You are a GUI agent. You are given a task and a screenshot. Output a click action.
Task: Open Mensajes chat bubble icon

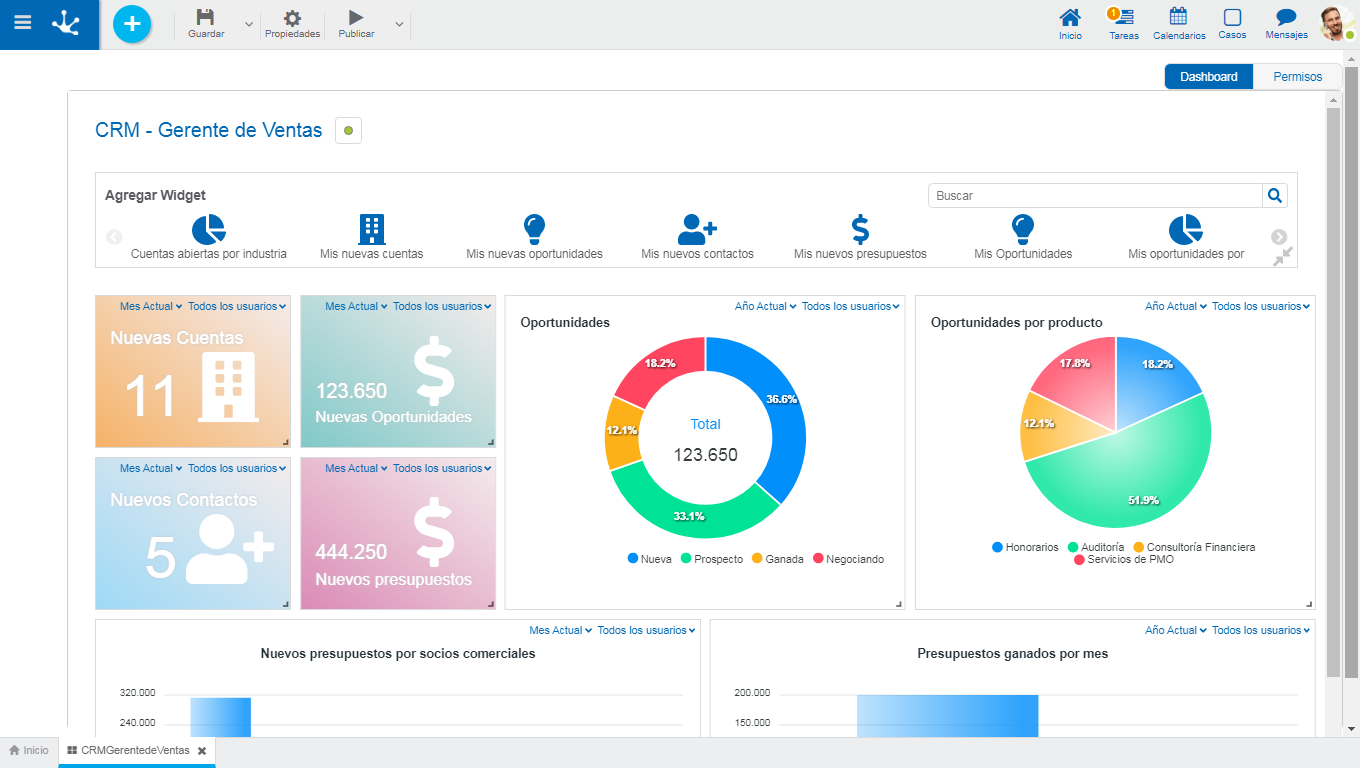coord(1286,17)
